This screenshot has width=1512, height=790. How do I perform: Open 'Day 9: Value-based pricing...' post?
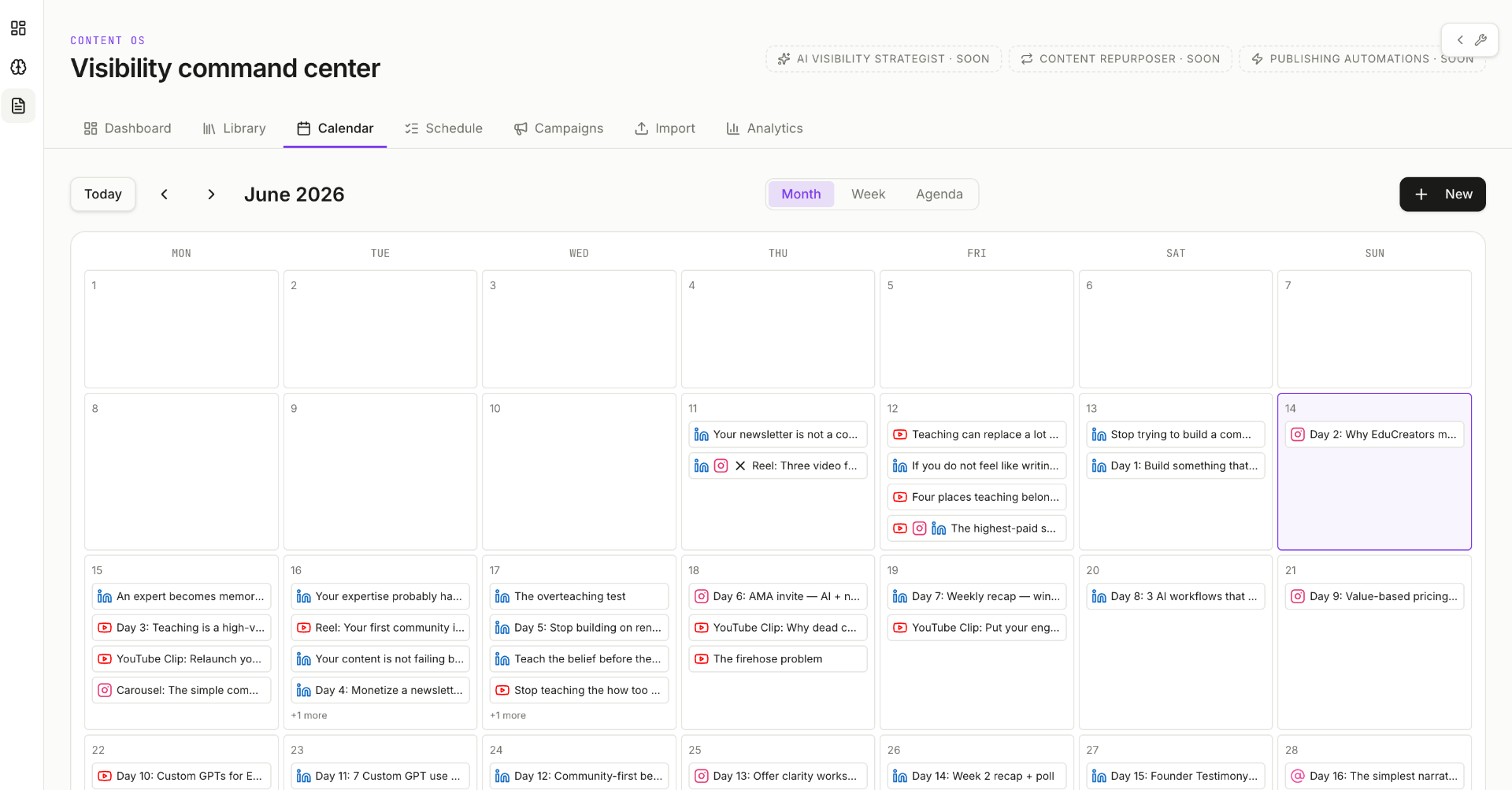click(x=1374, y=597)
